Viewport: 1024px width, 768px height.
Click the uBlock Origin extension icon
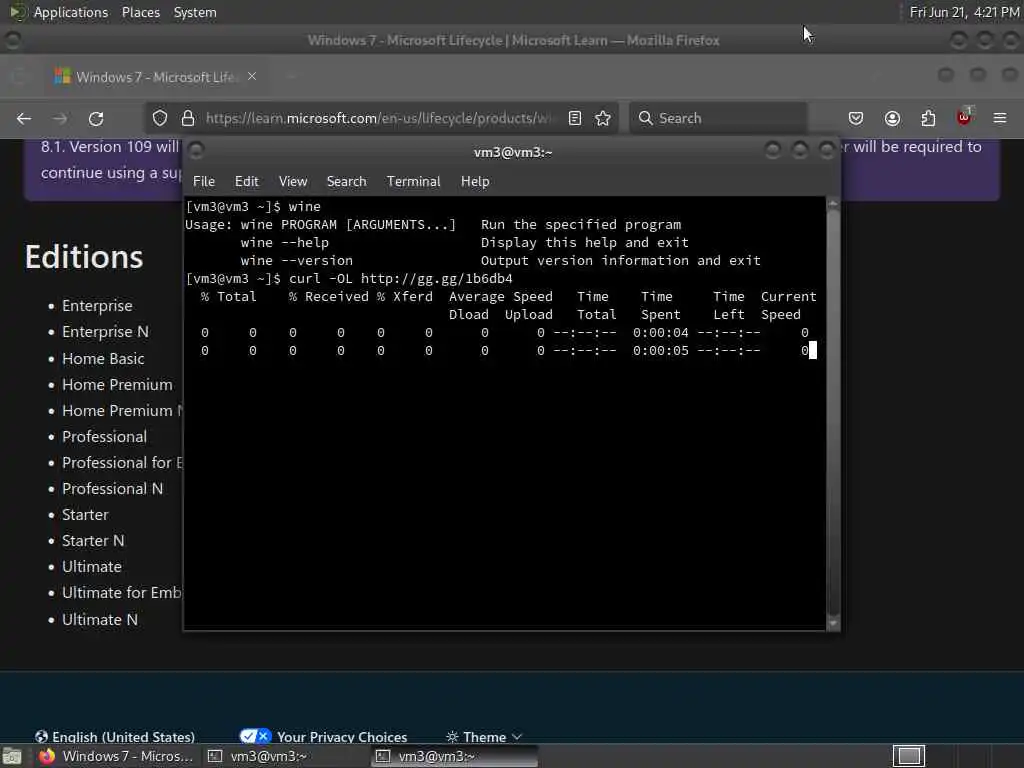pyautogui.click(x=964, y=117)
